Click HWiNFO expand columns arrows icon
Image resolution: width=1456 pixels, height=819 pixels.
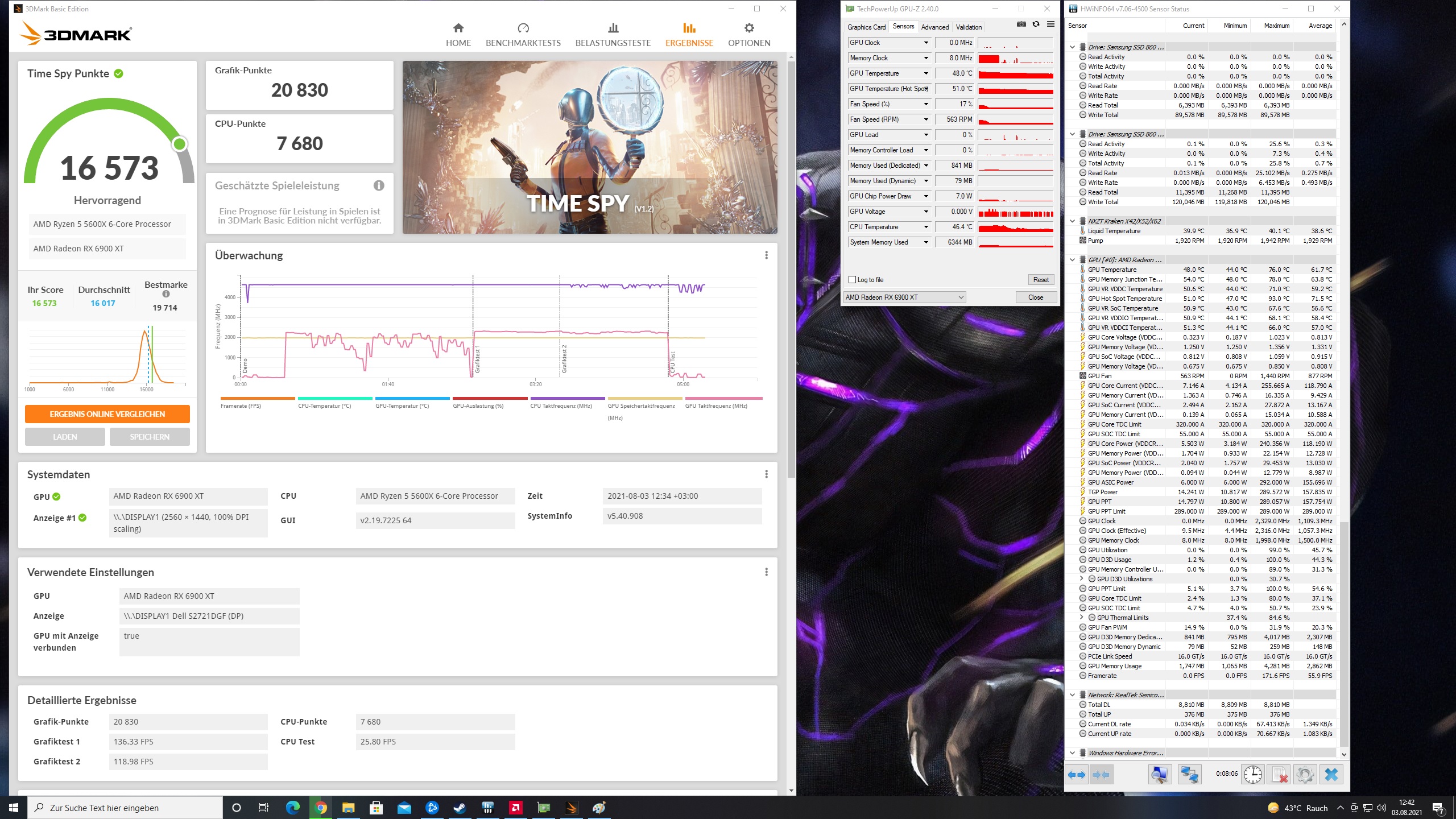tap(1076, 774)
